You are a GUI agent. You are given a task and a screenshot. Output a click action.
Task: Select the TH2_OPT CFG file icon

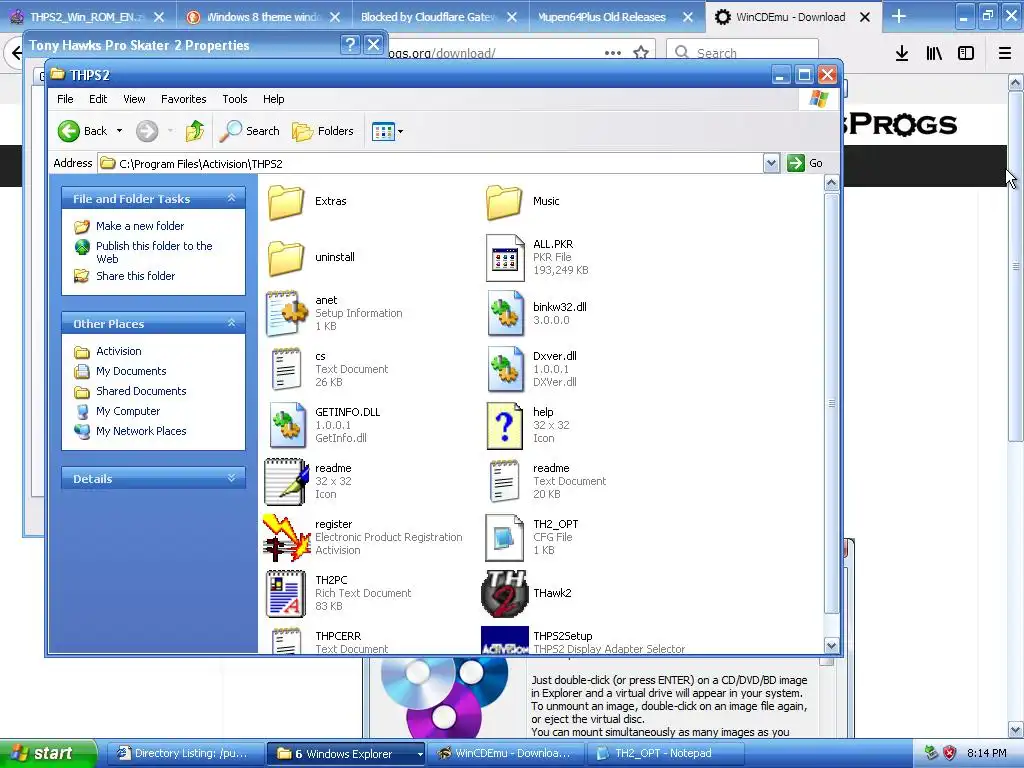pyautogui.click(x=504, y=537)
